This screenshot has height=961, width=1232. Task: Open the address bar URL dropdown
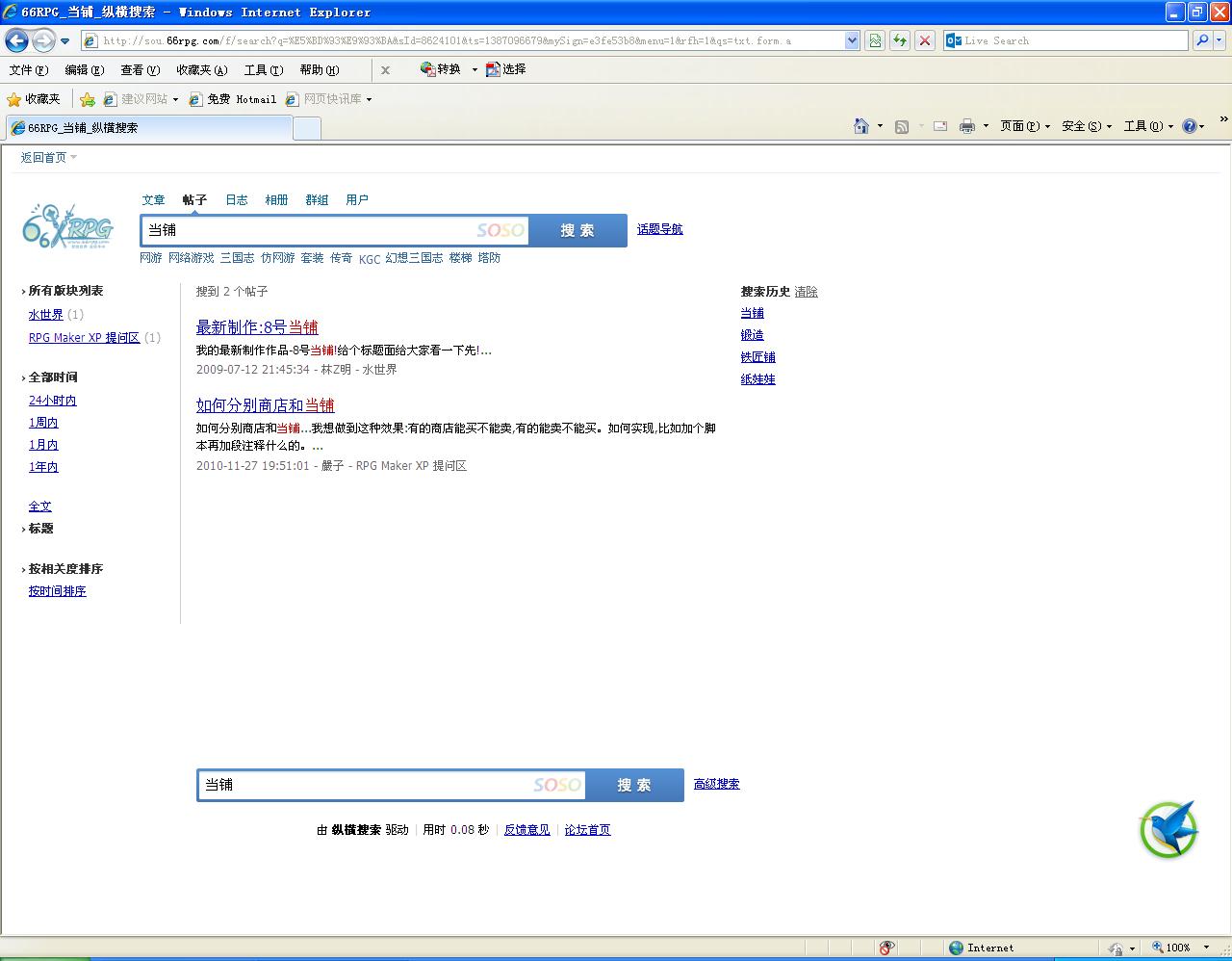pyautogui.click(x=852, y=40)
